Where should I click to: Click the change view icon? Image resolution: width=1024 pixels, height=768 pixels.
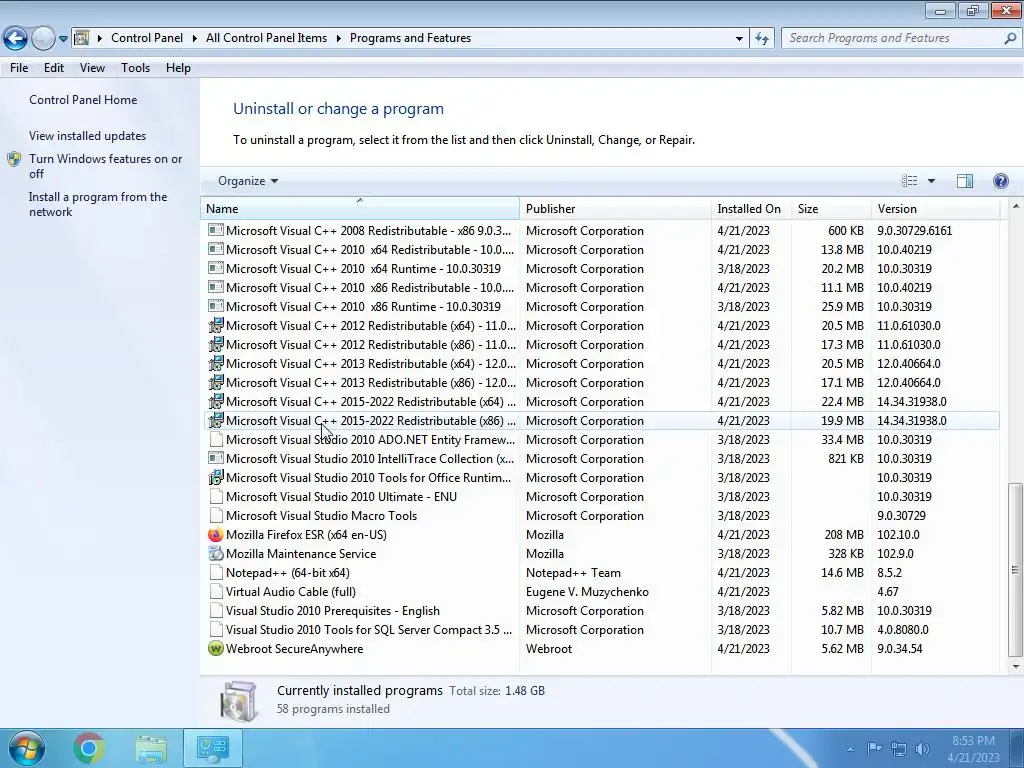pos(909,181)
